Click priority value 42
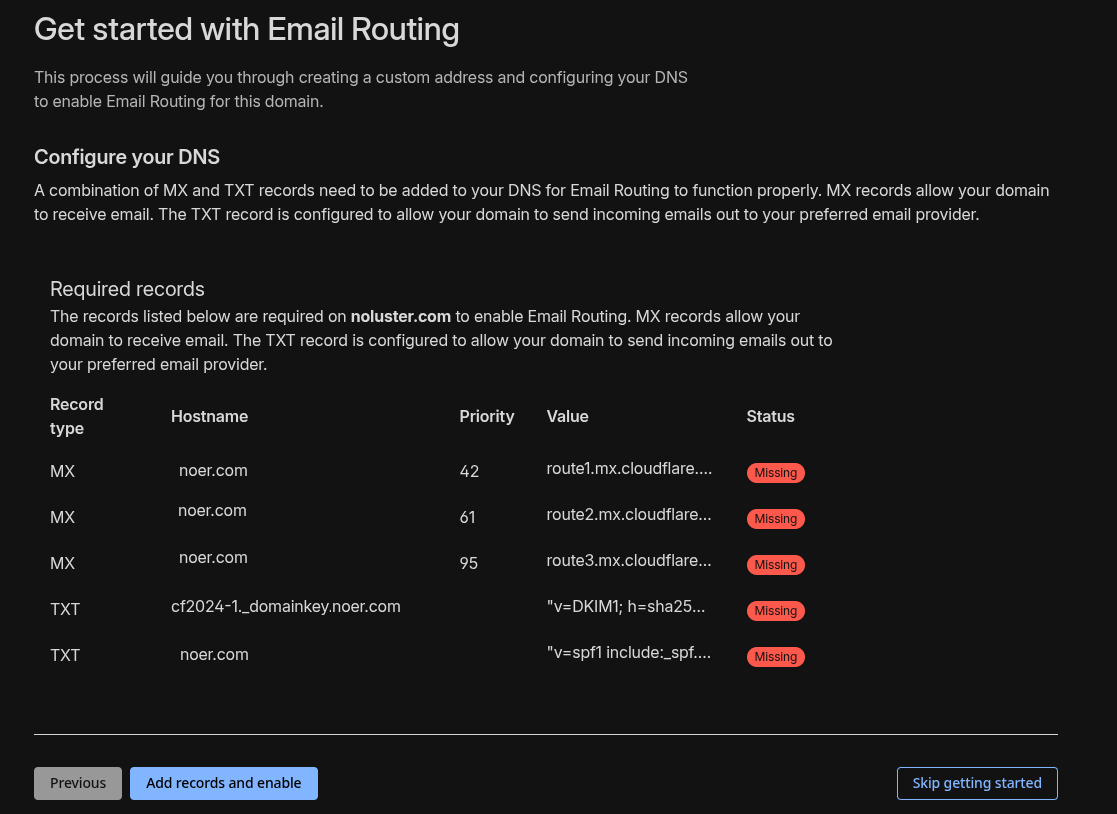This screenshot has height=814, width=1117. [469, 471]
